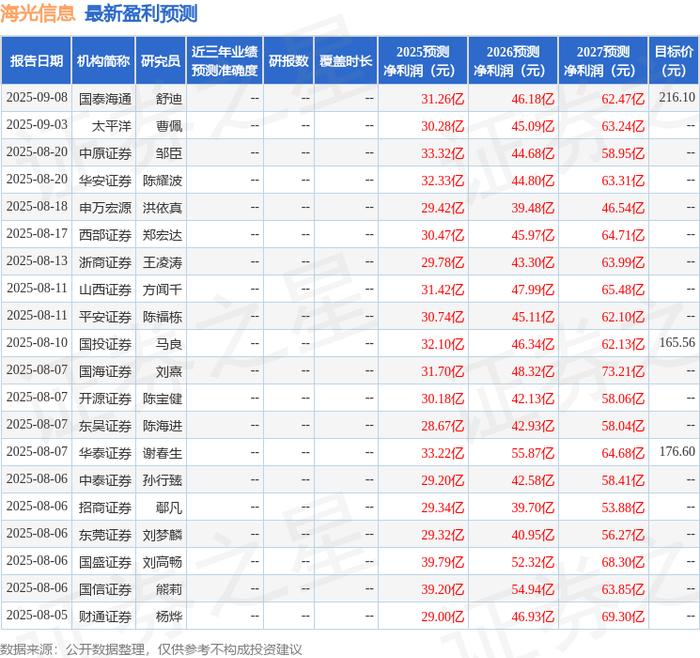The height and width of the screenshot is (658, 700).
Task: Click institution 招商证券
Action: coord(105,507)
